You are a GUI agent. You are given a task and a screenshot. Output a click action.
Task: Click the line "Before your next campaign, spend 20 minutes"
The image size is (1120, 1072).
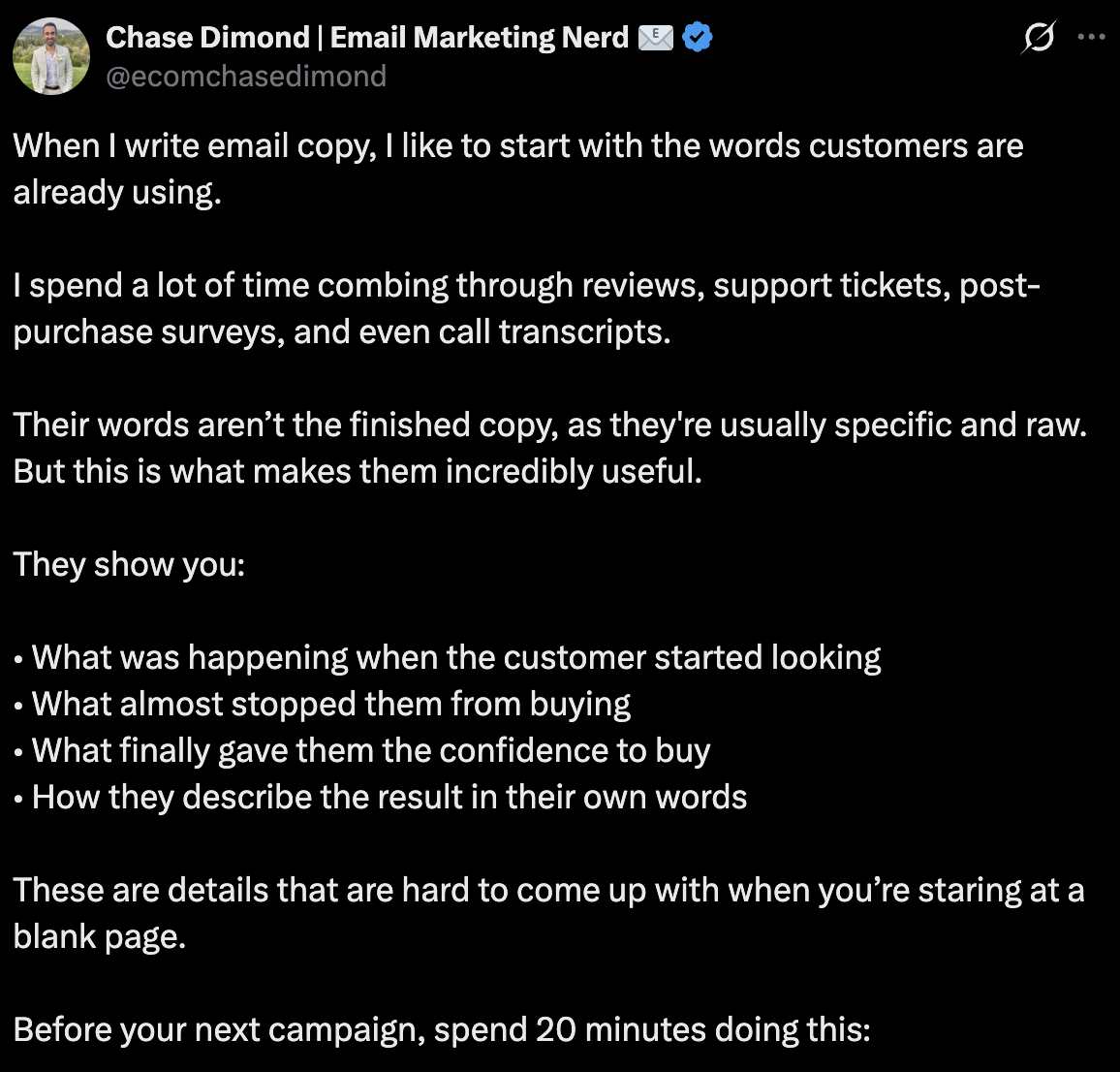point(442,1029)
